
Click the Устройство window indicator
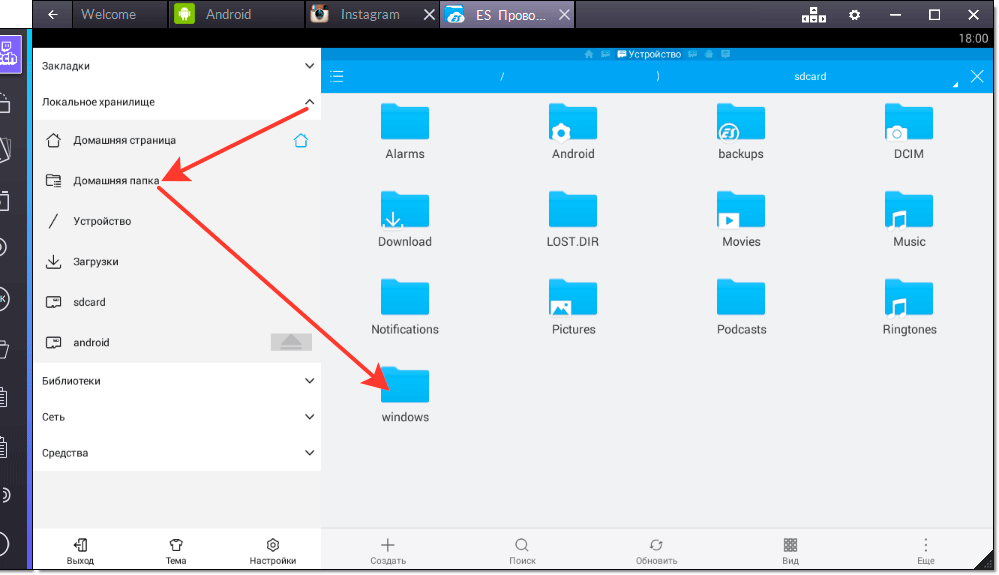(649, 54)
